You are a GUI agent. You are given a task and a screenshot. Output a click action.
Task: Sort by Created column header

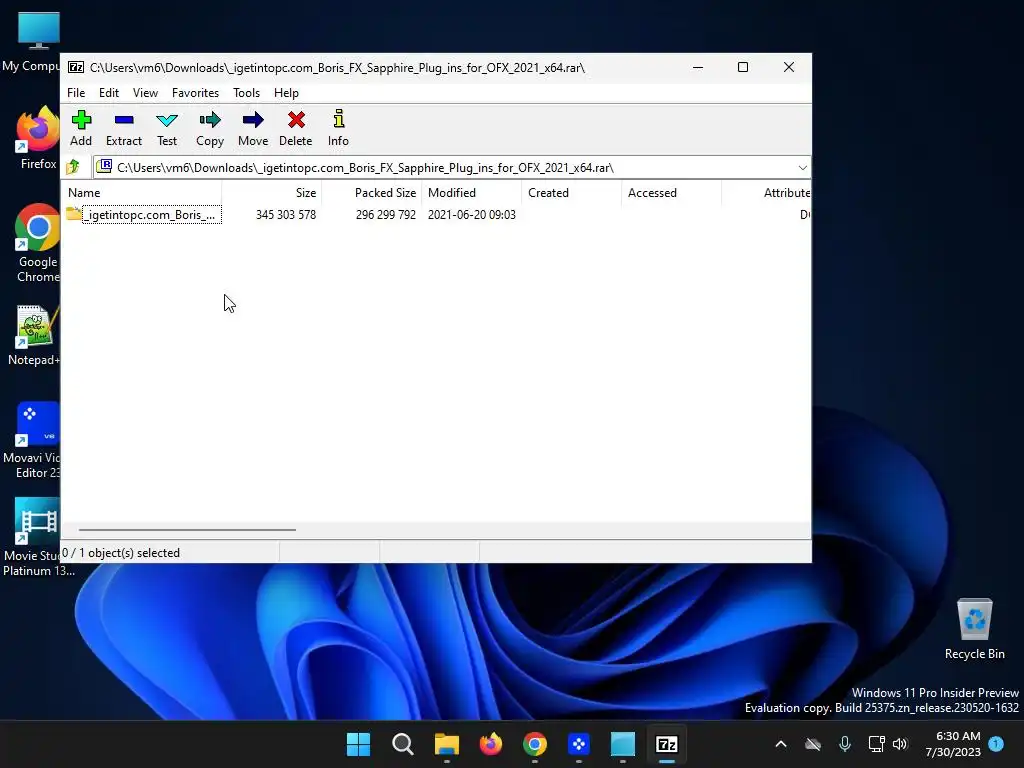click(571, 193)
